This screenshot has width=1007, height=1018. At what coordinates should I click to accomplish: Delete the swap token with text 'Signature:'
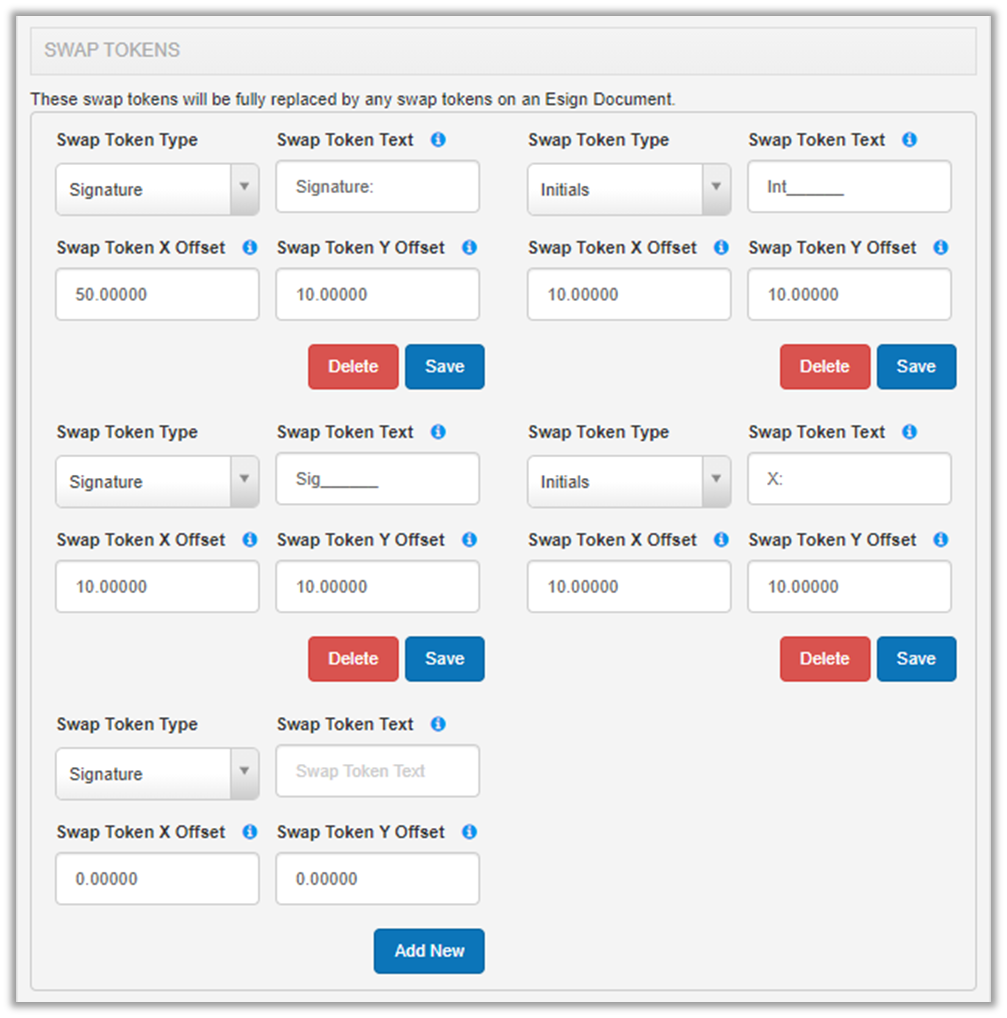353,367
